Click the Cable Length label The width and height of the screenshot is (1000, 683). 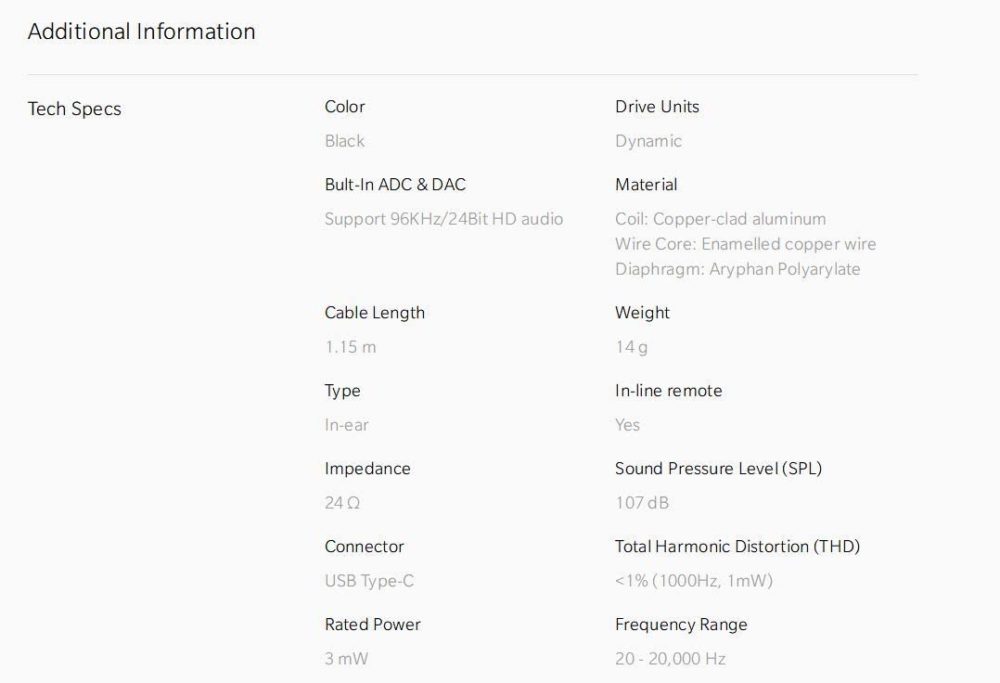pyautogui.click(x=374, y=313)
